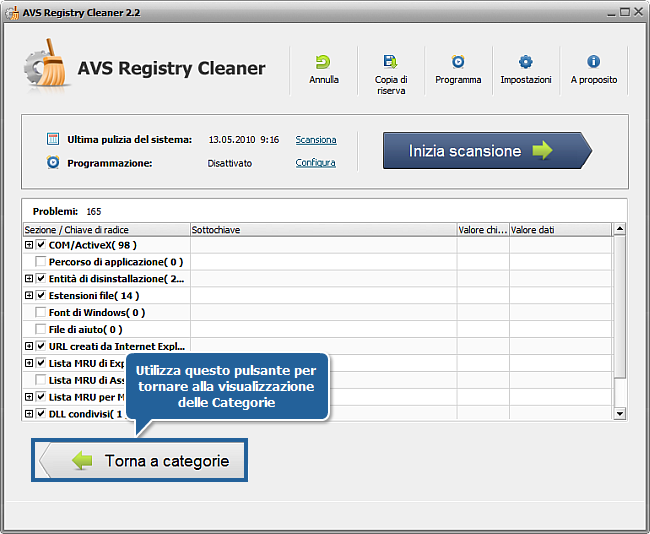Expand the COM/ActiveX category
The height and width of the screenshot is (534, 650).
tap(29, 245)
